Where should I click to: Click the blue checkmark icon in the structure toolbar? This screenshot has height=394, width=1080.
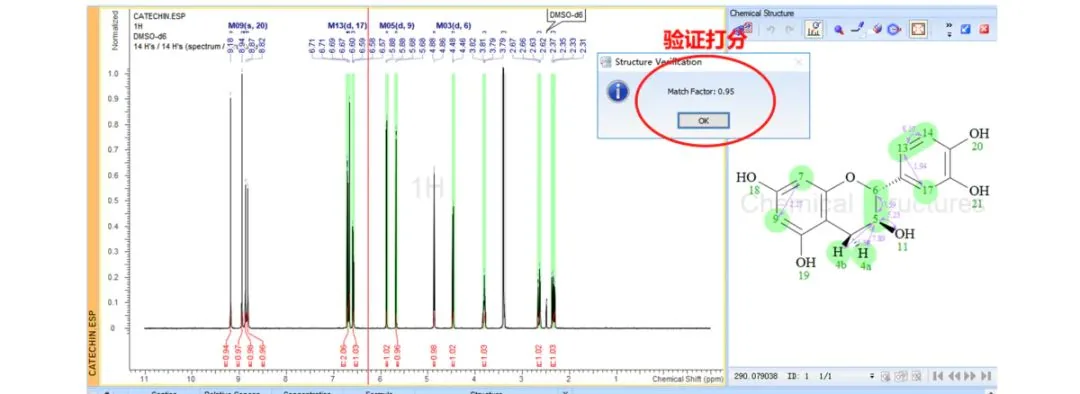coord(966,29)
